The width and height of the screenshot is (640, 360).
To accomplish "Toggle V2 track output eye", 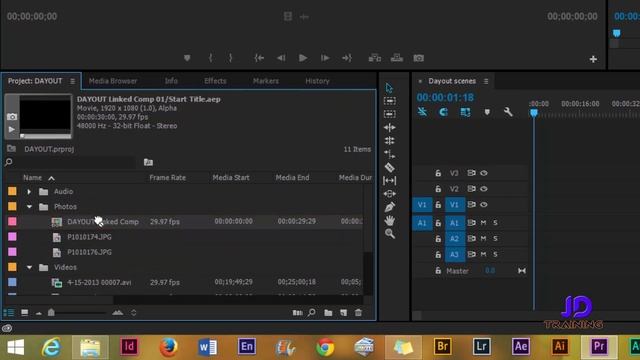I will [x=484, y=189].
